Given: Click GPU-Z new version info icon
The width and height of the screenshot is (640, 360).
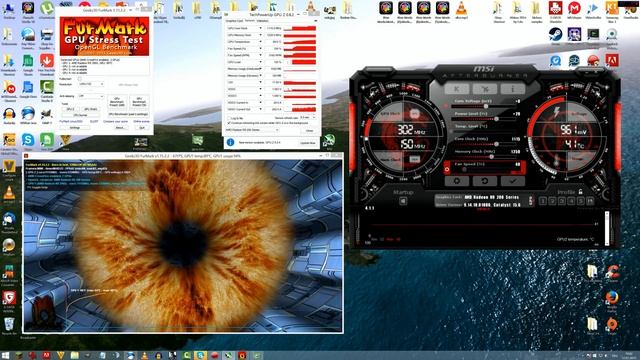Looking at the screenshot, I should click(x=230, y=142).
